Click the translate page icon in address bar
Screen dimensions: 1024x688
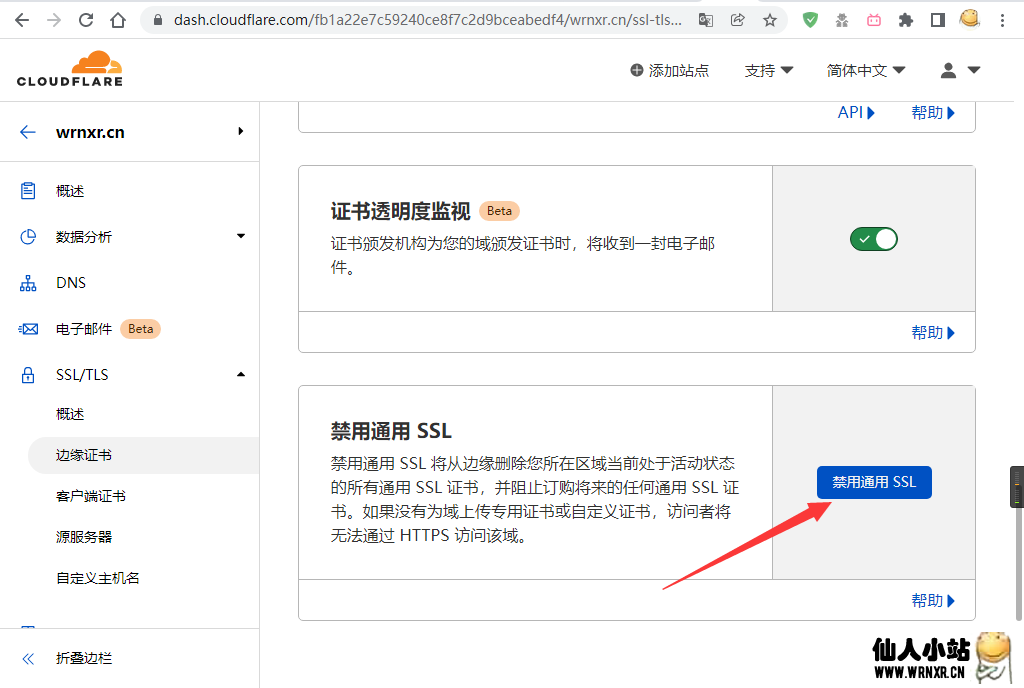[x=705, y=20]
